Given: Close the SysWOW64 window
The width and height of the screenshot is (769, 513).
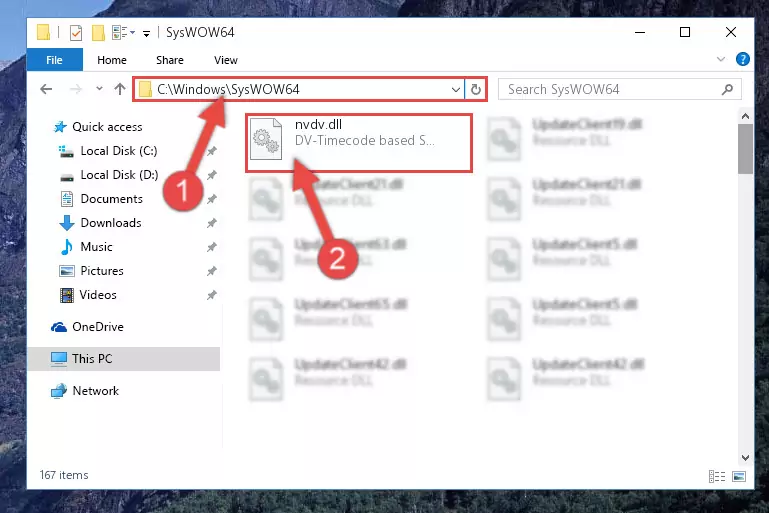Looking at the screenshot, I should (731, 32).
